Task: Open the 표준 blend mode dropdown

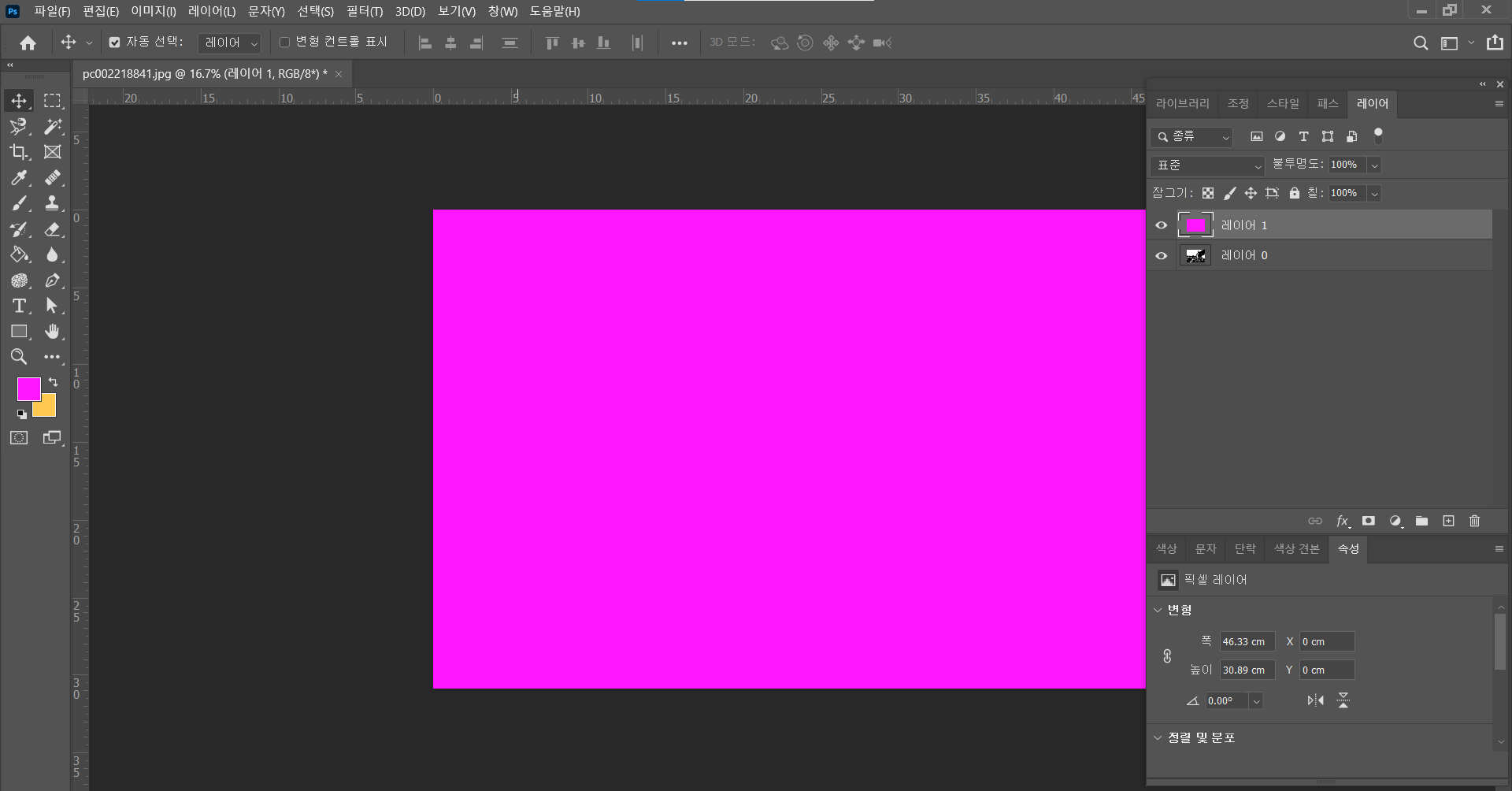Action: 1208,165
